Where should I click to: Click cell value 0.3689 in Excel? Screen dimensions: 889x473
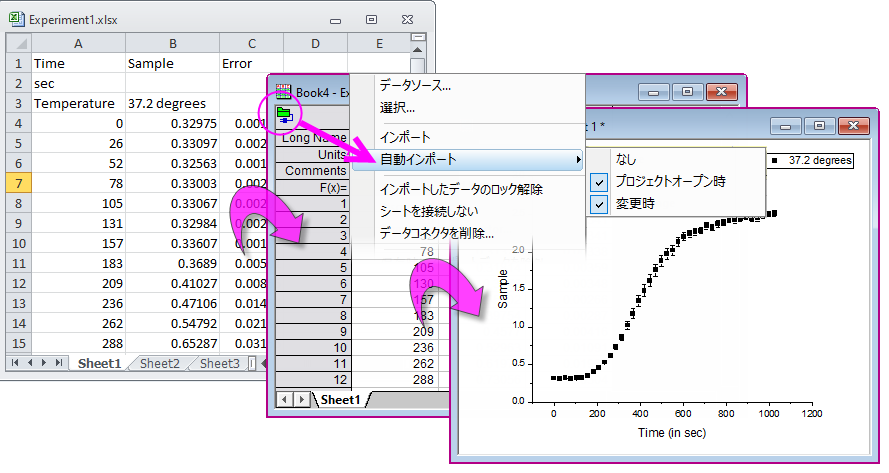tap(172, 264)
